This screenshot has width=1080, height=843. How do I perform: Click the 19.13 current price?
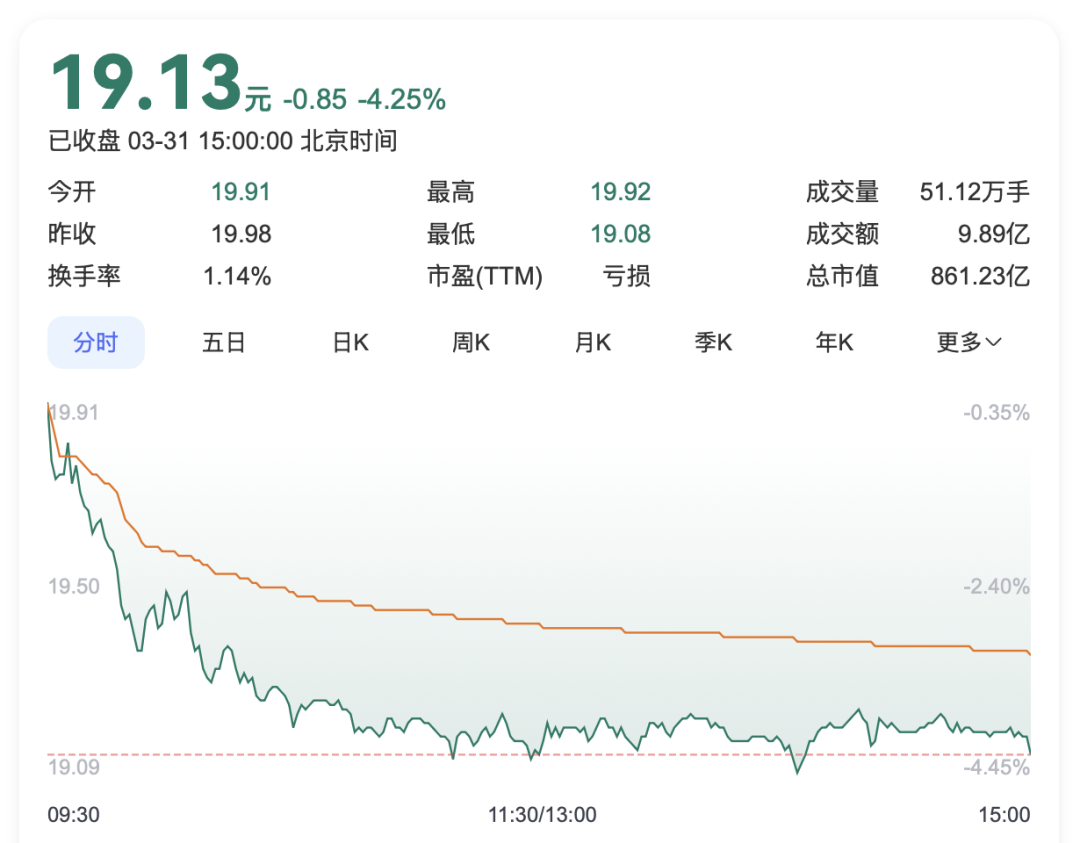[146, 83]
